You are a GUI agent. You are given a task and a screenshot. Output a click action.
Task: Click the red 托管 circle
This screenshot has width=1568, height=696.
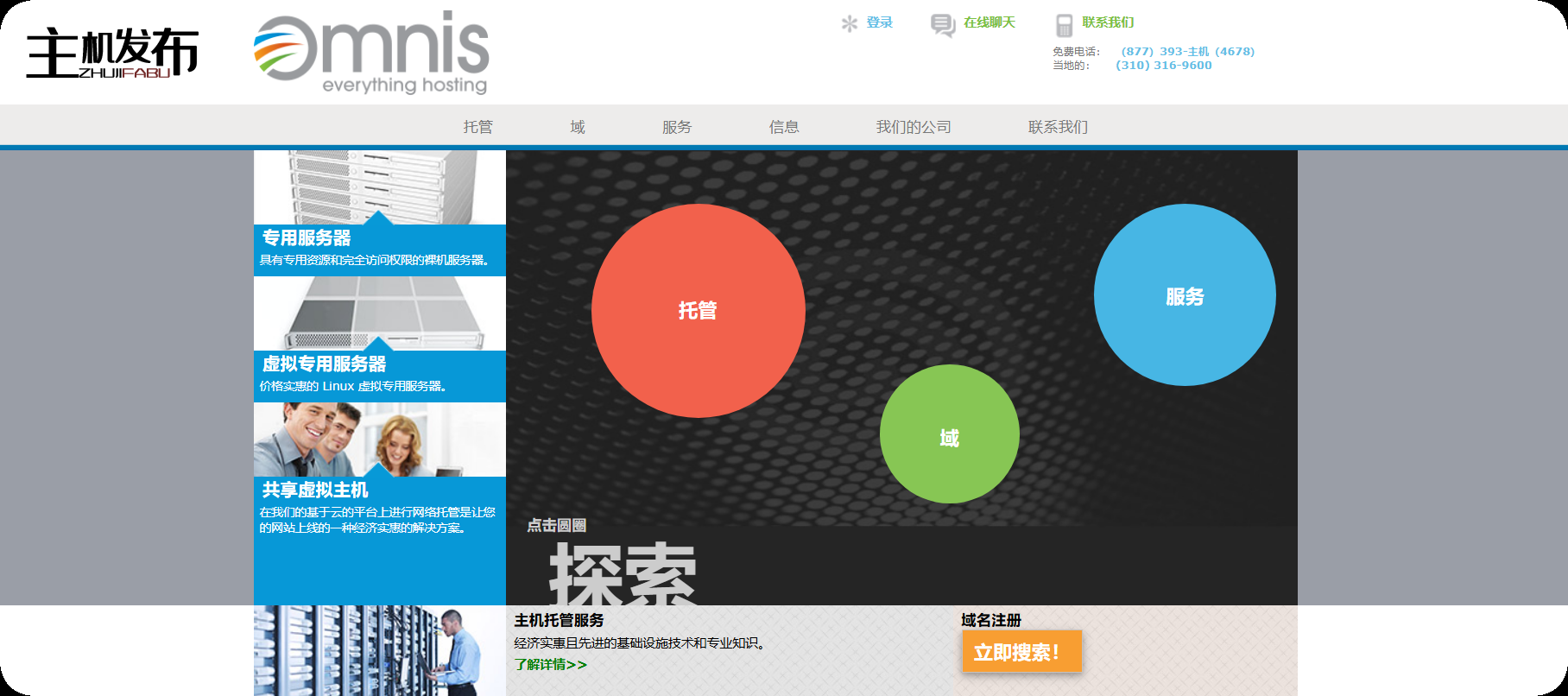(x=698, y=311)
